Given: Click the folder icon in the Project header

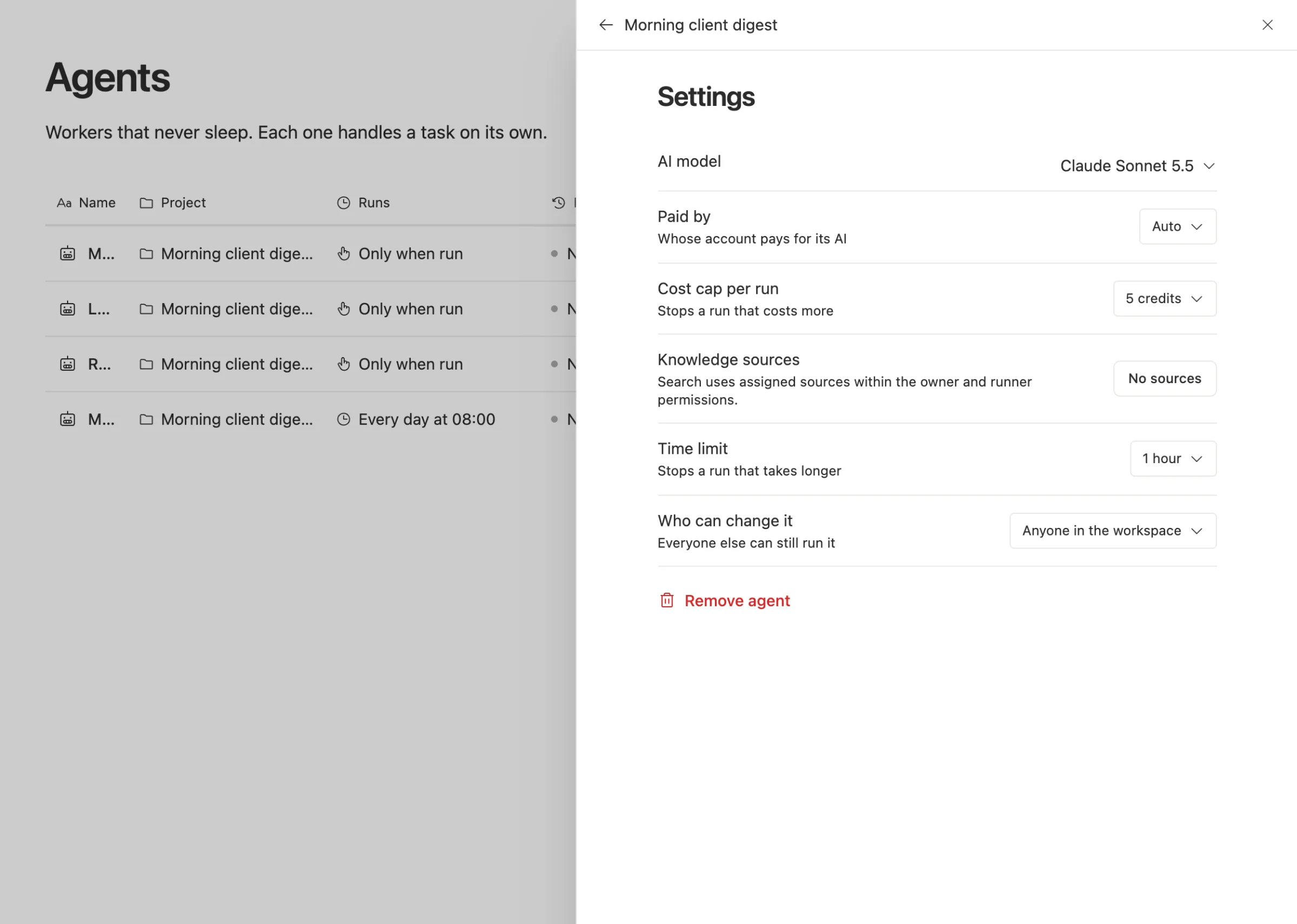Looking at the screenshot, I should pos(146,203).
